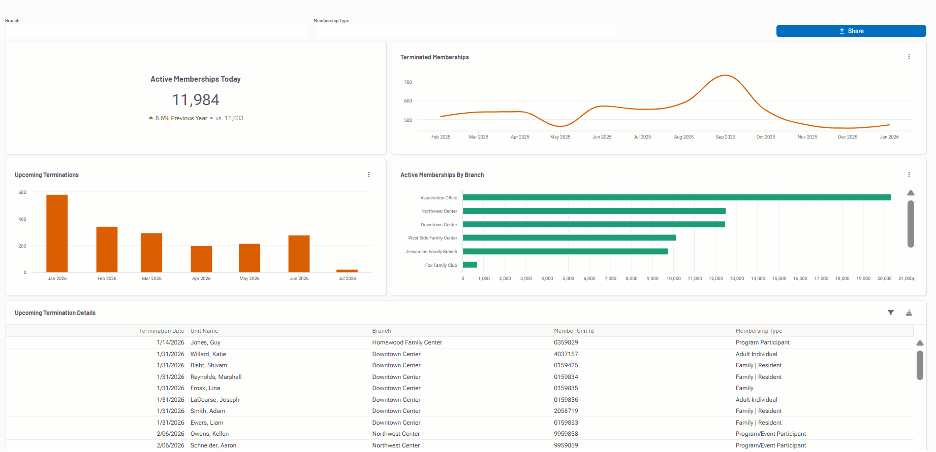Viewport: 936px width, 452px height.
Task: Click download icon in Upcoming Termination Details
Action: 909,313
